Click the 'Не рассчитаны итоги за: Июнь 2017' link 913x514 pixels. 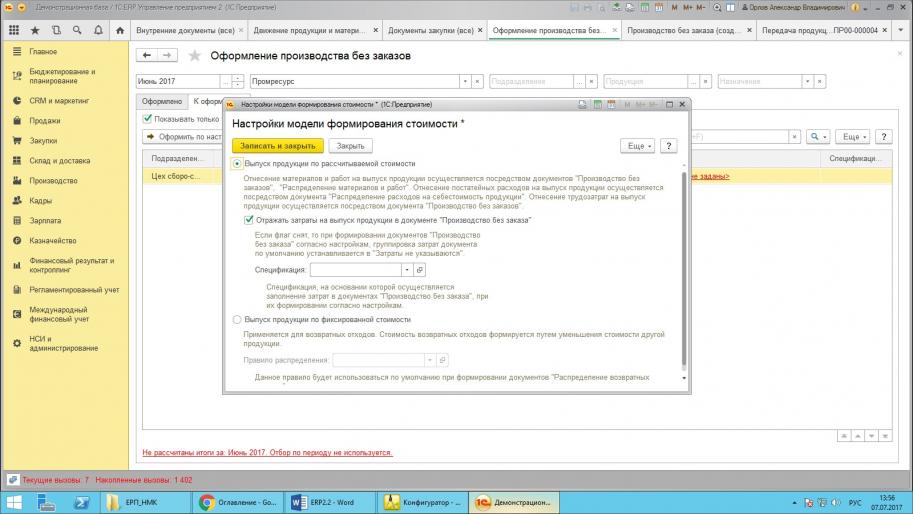point(268,452)
